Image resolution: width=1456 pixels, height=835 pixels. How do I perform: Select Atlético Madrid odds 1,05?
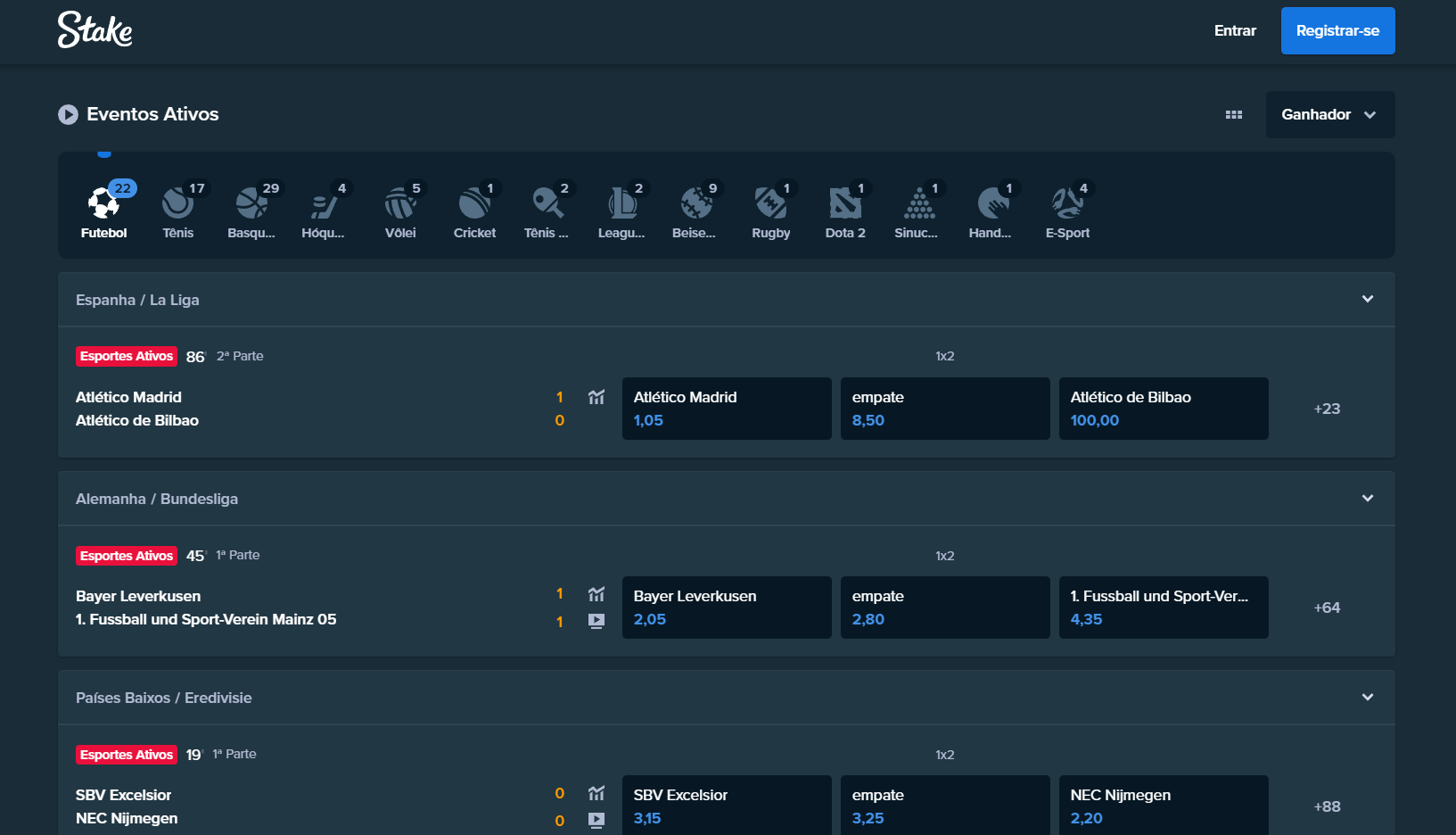coord(726,409)
